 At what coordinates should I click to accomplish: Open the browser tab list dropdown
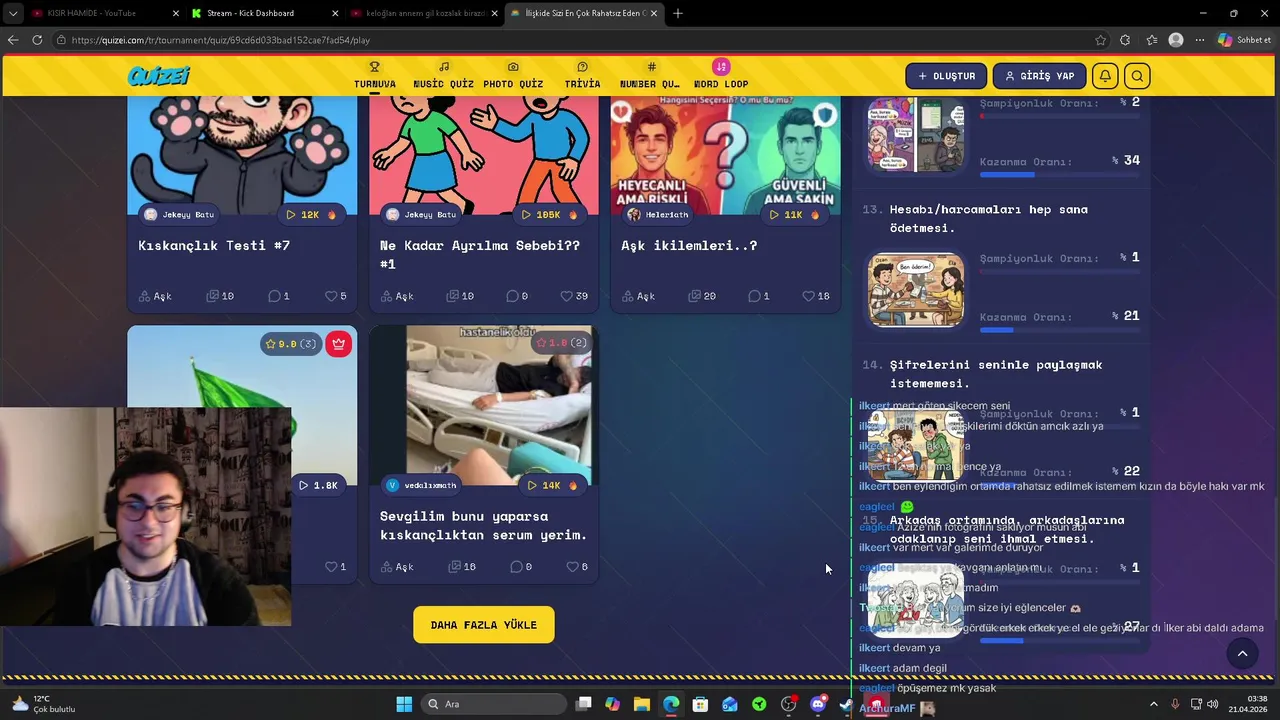pyautogui.click(x=13, y=13)
